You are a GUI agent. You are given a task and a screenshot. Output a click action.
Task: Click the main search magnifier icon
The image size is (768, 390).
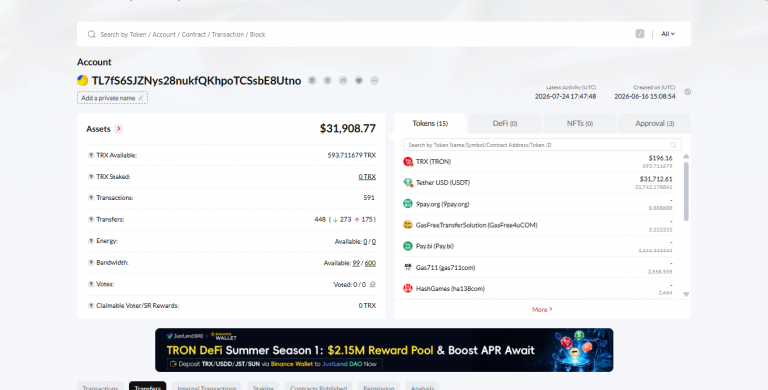[92, 34]
